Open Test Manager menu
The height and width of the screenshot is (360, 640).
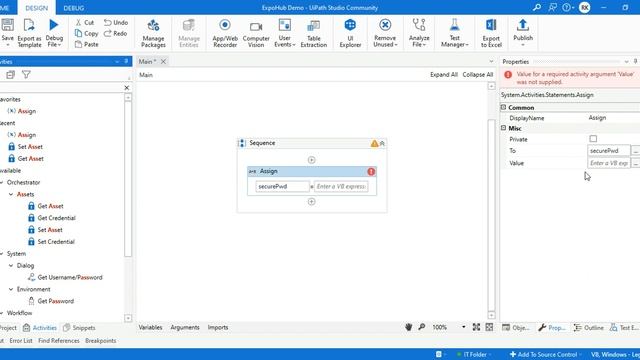[x=454, y=33]
